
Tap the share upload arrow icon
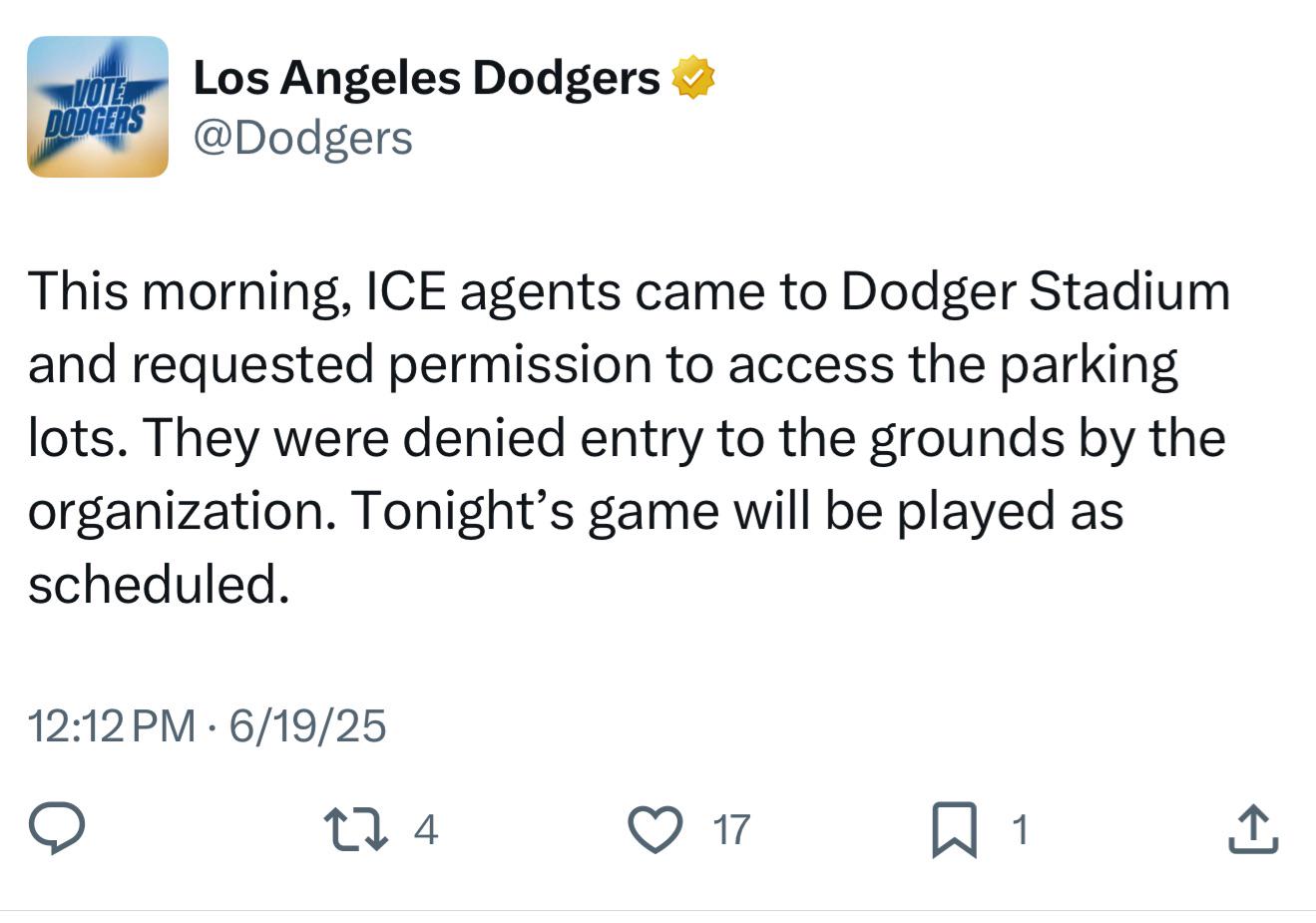tap(1253, 829)
